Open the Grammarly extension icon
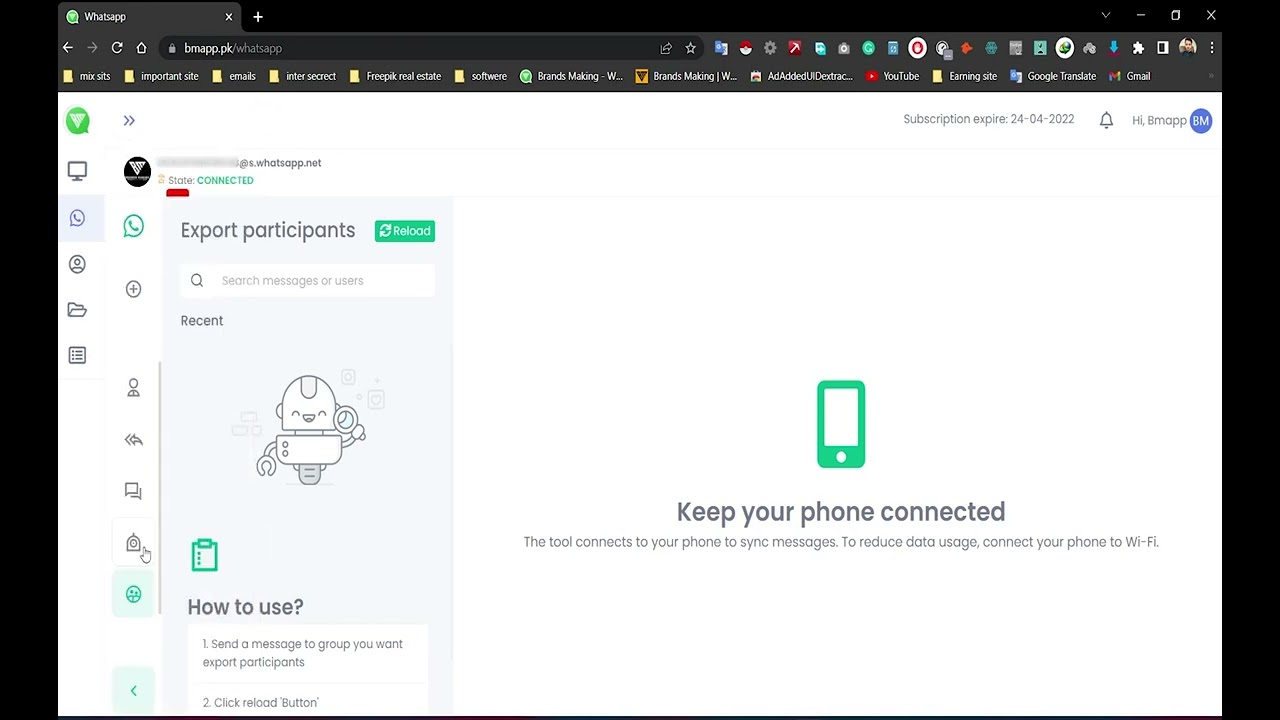1280x720 pixels. click(x=868, y=48)
